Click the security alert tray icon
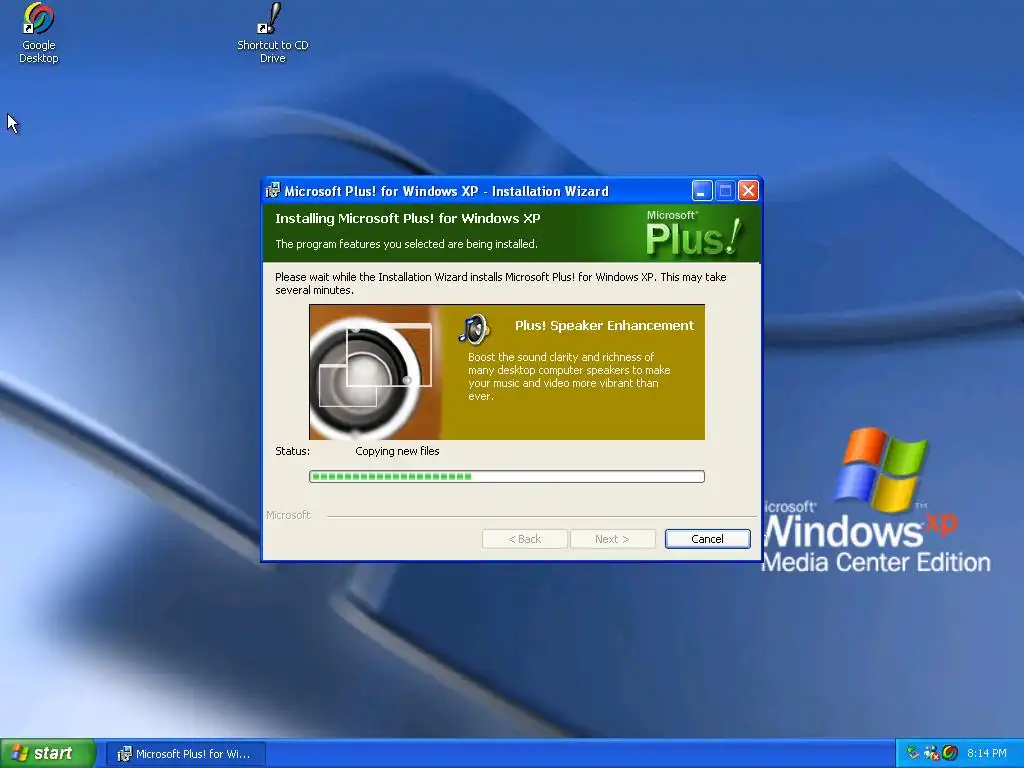Viewport: 1024px width, 768px height. pos(932,753)
